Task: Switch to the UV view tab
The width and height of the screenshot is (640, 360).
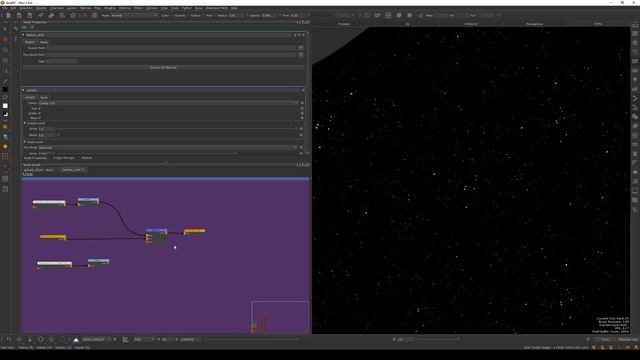Action: pos(407,24)
